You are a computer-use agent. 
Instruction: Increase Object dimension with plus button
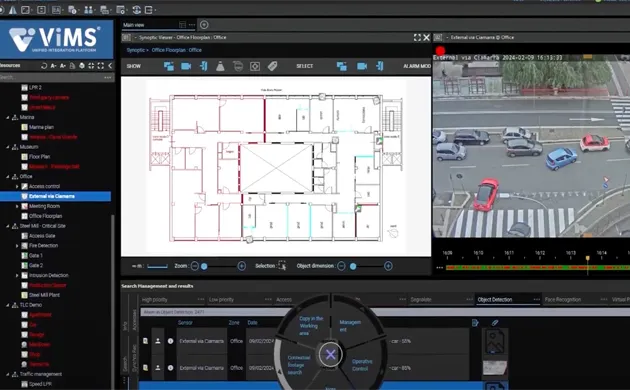point(388,266)
